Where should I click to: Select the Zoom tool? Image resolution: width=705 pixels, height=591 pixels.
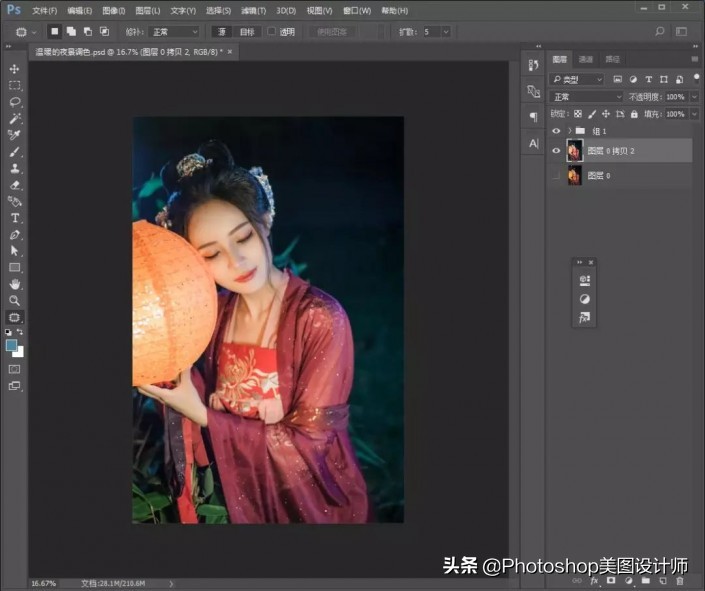14,300
